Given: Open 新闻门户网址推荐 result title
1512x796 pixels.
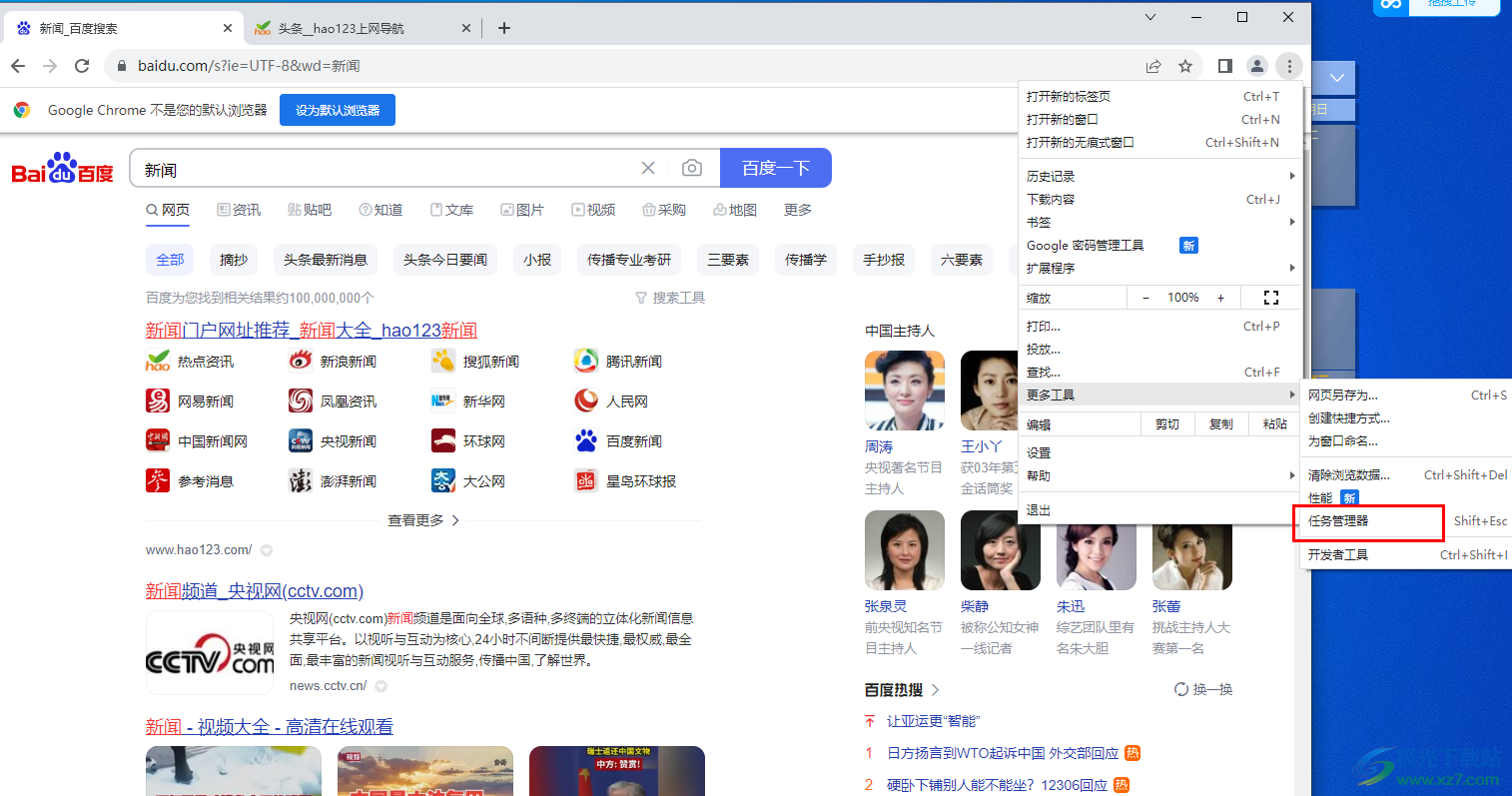Looking at the screenshot, I should click(x=312, y=330).
